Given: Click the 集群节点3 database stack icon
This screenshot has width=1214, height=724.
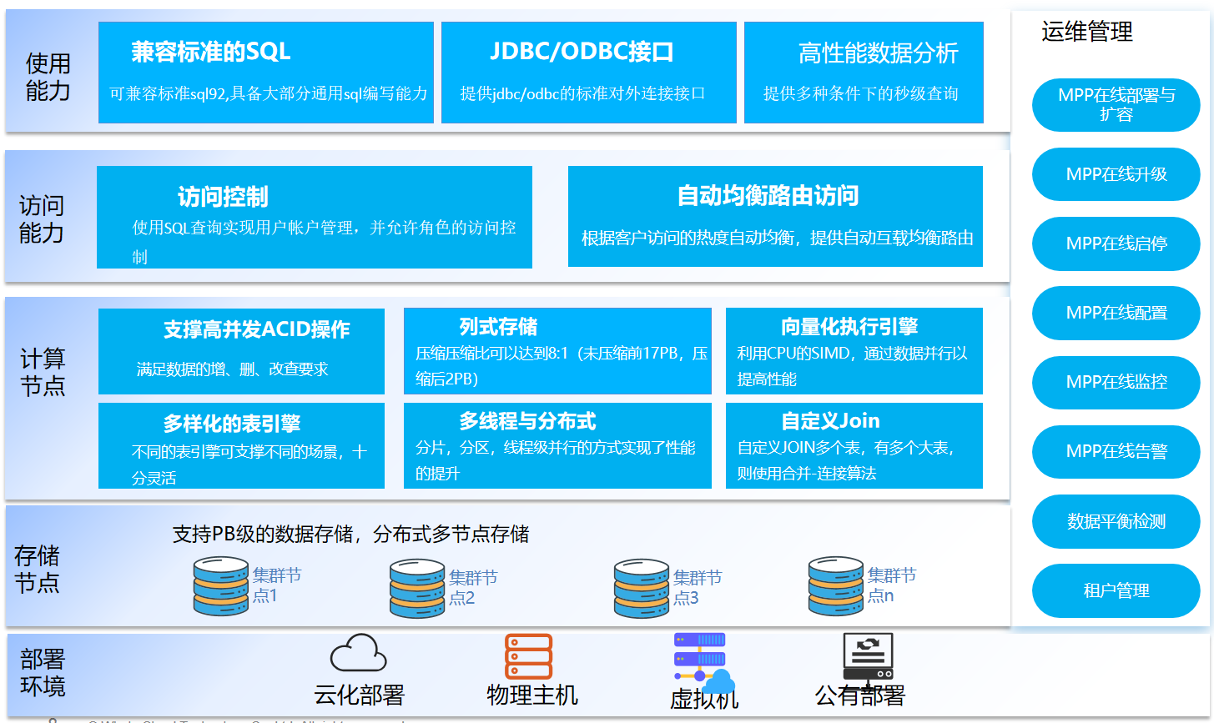Looking at the screenshot, I should tap(641, 588).
